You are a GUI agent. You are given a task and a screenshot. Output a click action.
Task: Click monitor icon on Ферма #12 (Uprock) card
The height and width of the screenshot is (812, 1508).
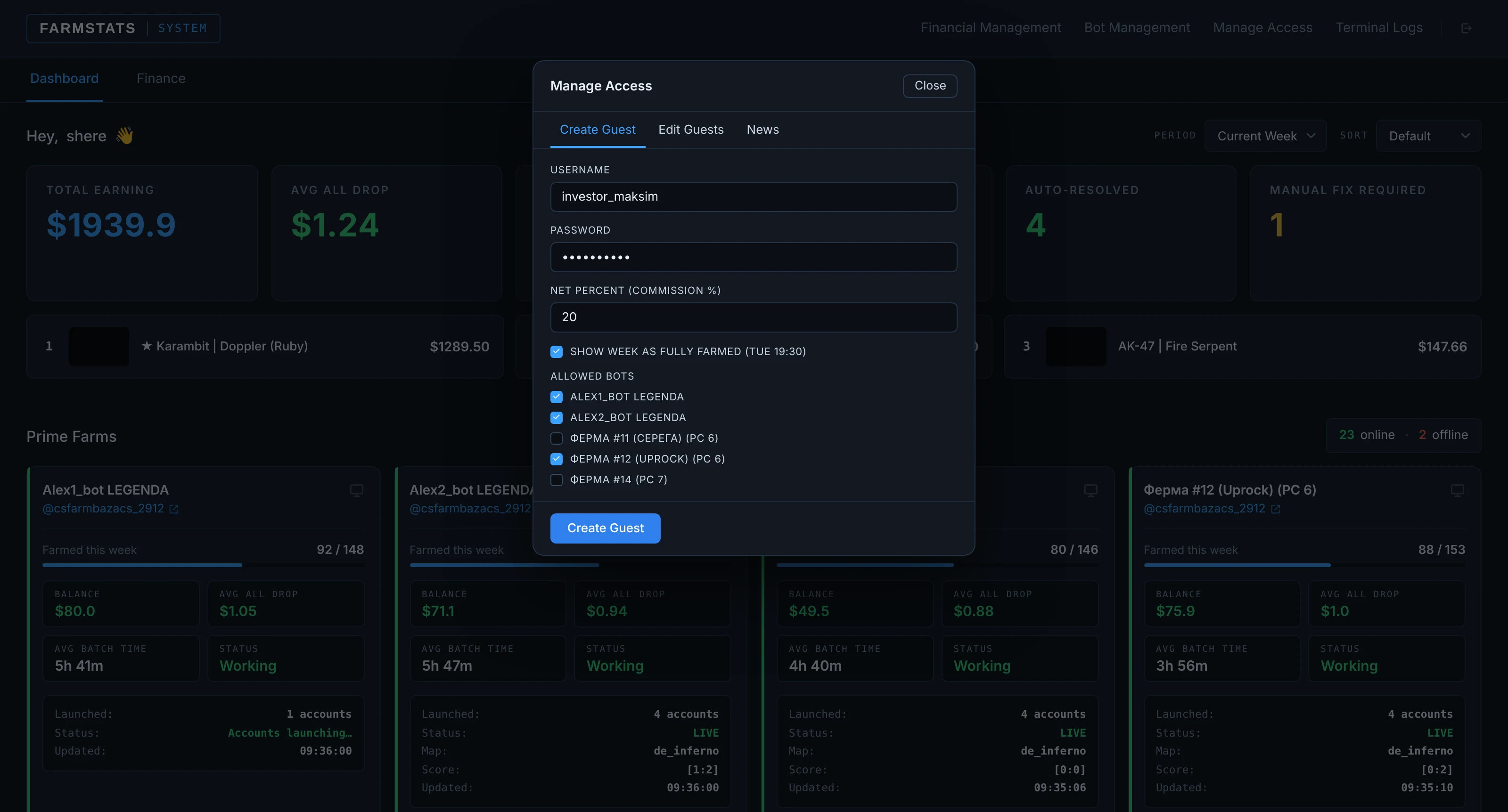[x=1457, y=490]
